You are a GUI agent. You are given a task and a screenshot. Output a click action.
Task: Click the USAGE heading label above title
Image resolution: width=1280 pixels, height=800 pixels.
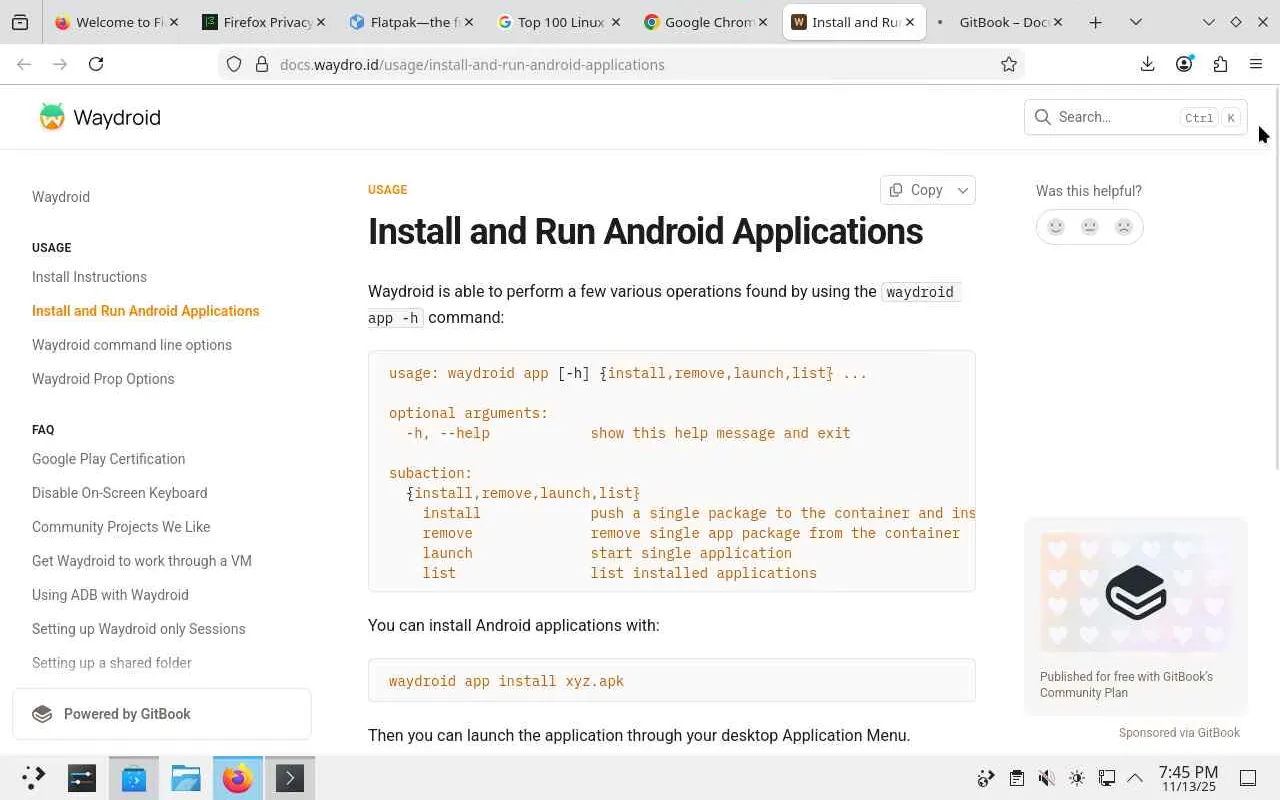coord(387,190)
